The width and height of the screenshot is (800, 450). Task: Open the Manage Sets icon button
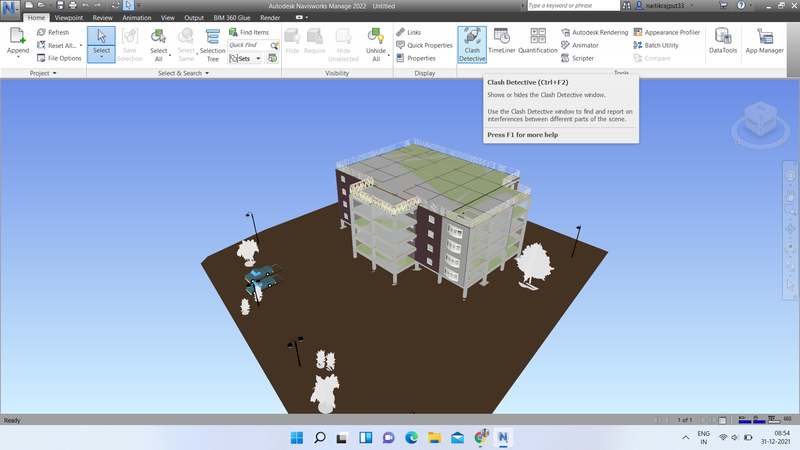tap(273, 59)
